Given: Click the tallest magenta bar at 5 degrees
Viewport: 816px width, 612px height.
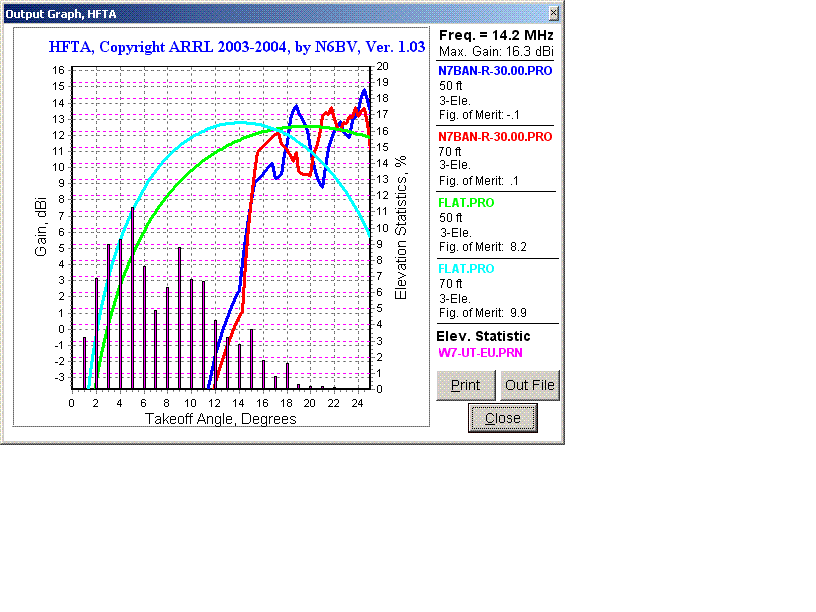Looking at the screenshot, I should [132, 300].
